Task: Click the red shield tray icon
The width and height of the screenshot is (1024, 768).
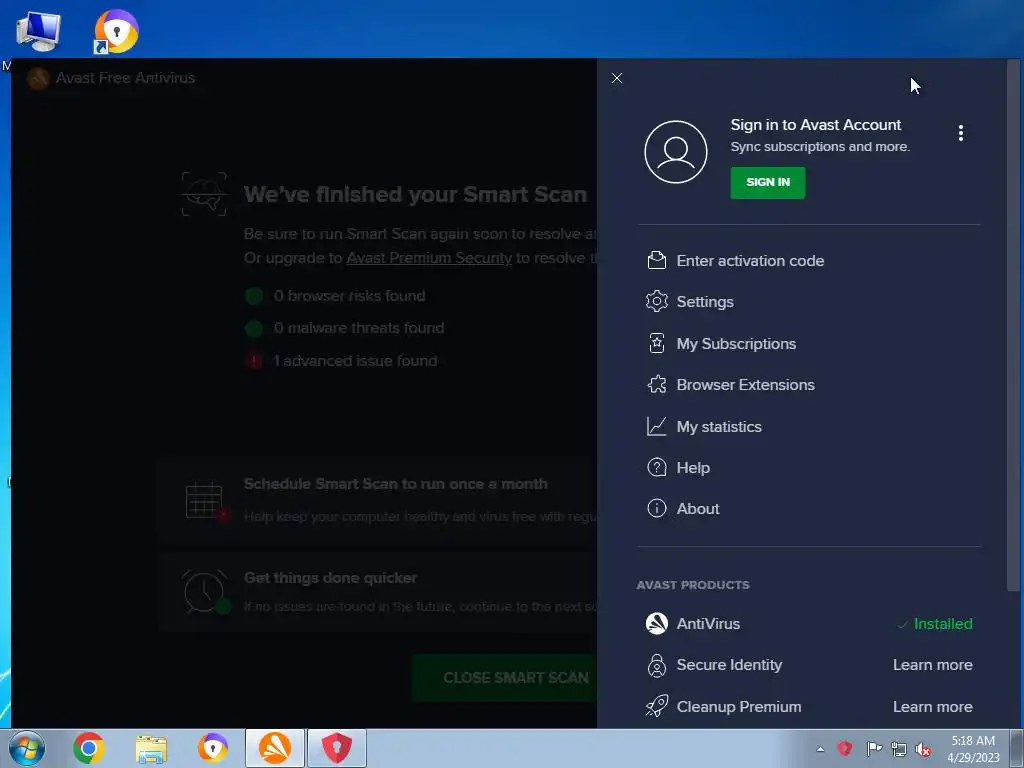Action: pyautogui.click(x=844, y=748)
